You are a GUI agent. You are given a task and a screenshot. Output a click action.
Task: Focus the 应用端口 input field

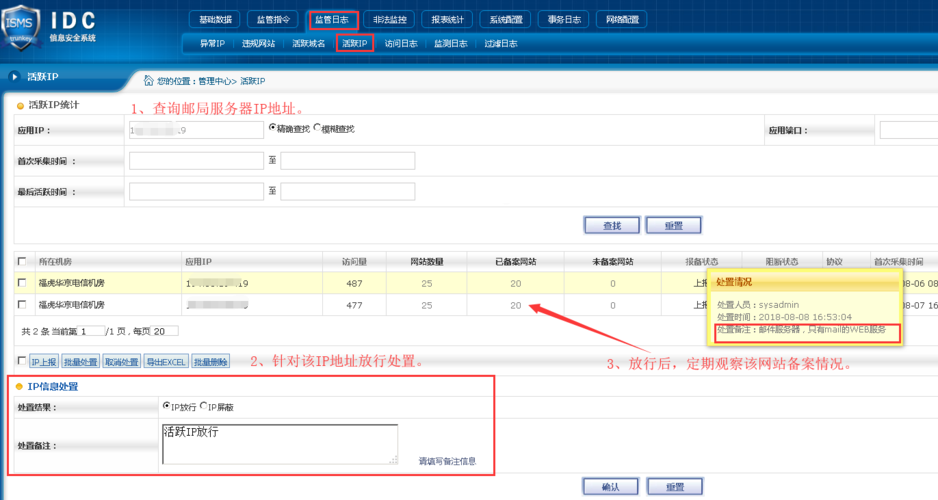[x=909, y=130]
